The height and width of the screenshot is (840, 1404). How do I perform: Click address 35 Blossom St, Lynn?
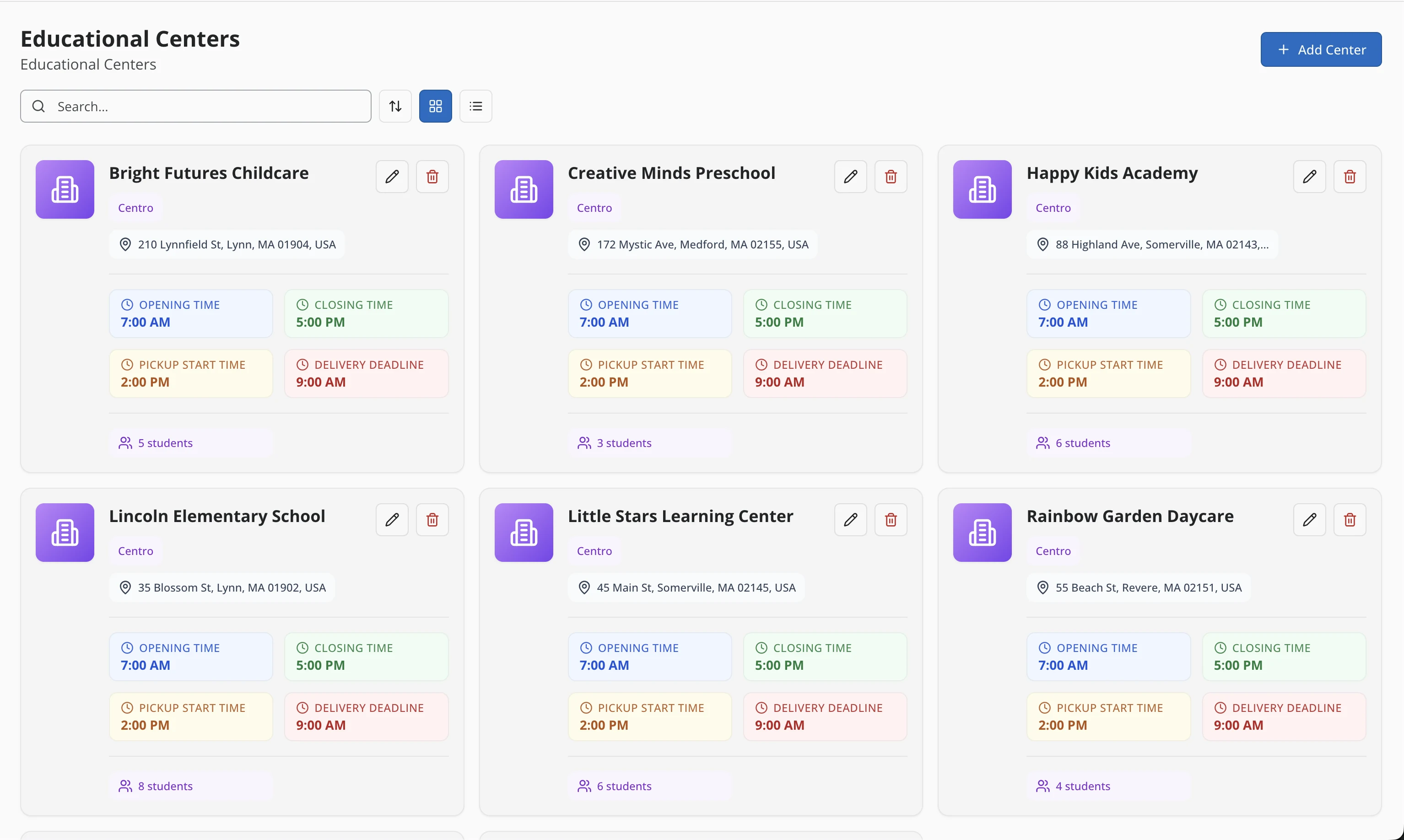tap(222, 587)
